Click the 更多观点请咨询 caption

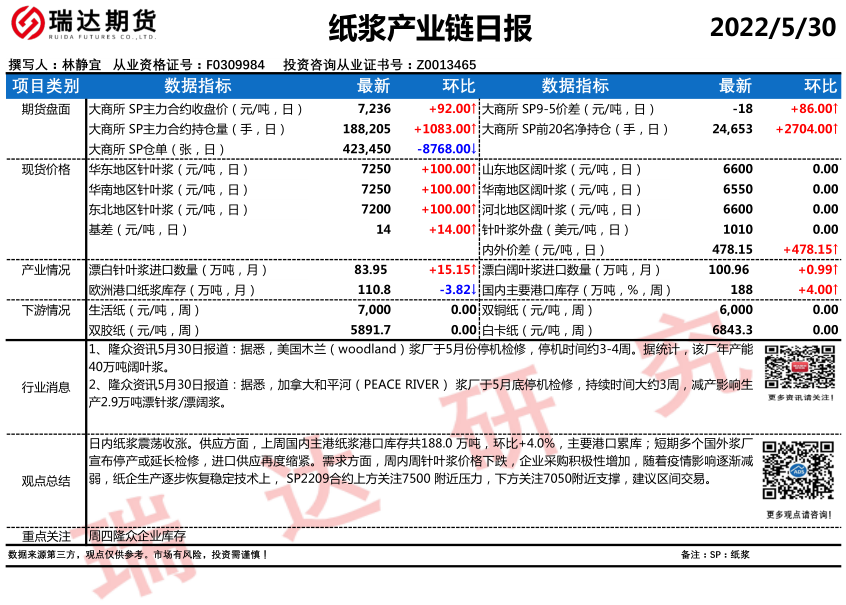tap(798, 514)
